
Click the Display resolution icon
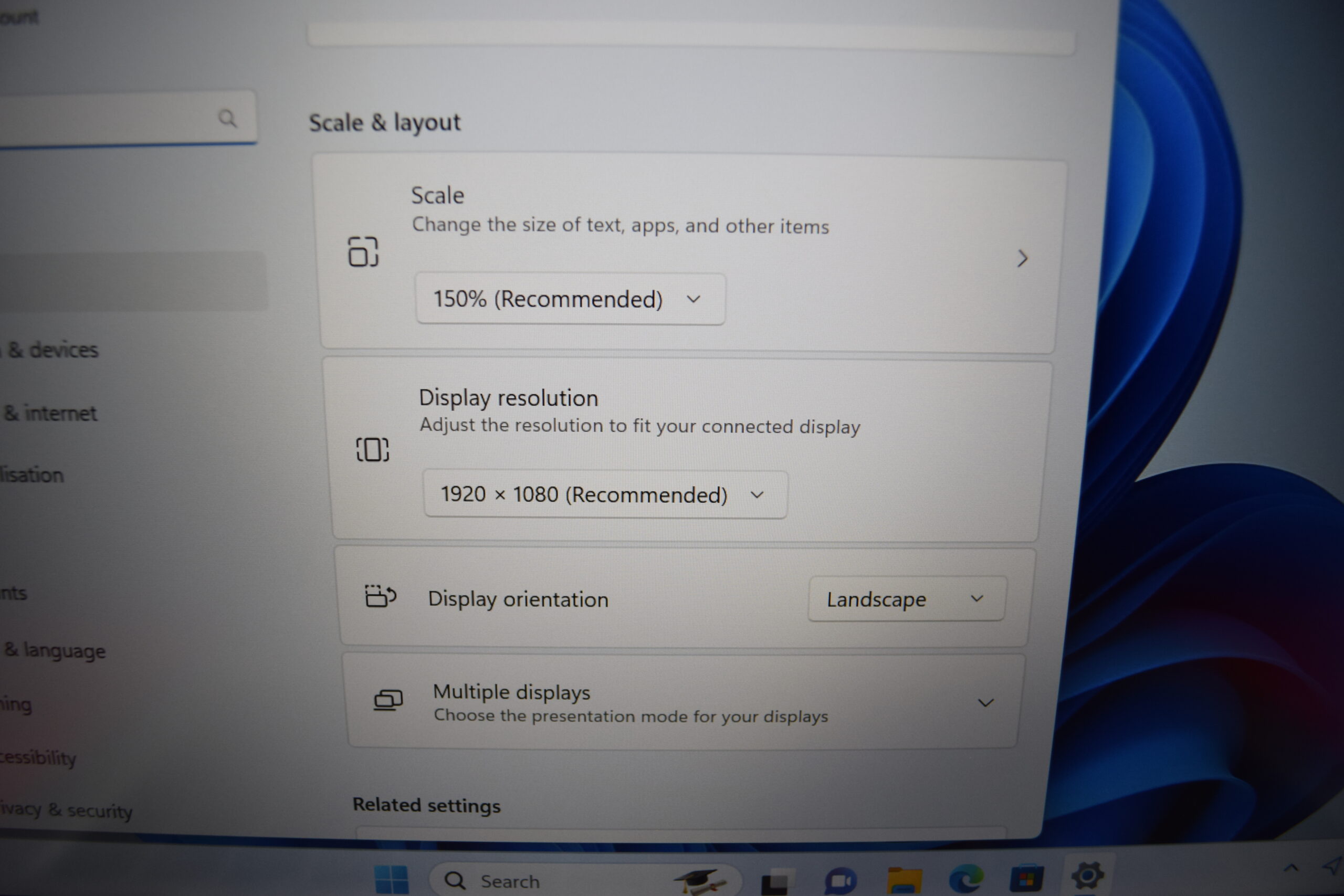pyautogui.click(x=373, y=449)
